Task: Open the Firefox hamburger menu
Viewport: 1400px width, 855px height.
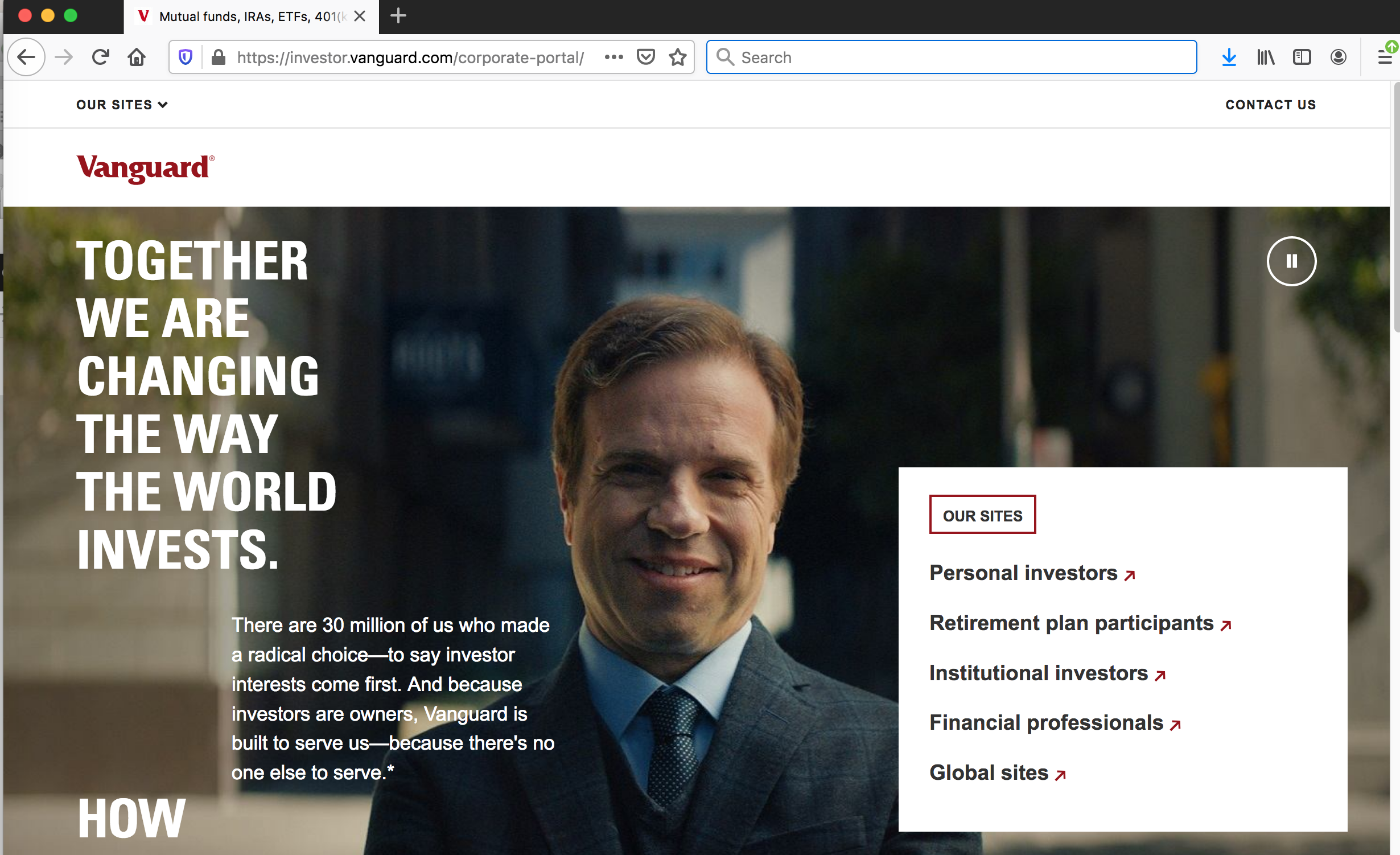Action: click(1384, 57)
